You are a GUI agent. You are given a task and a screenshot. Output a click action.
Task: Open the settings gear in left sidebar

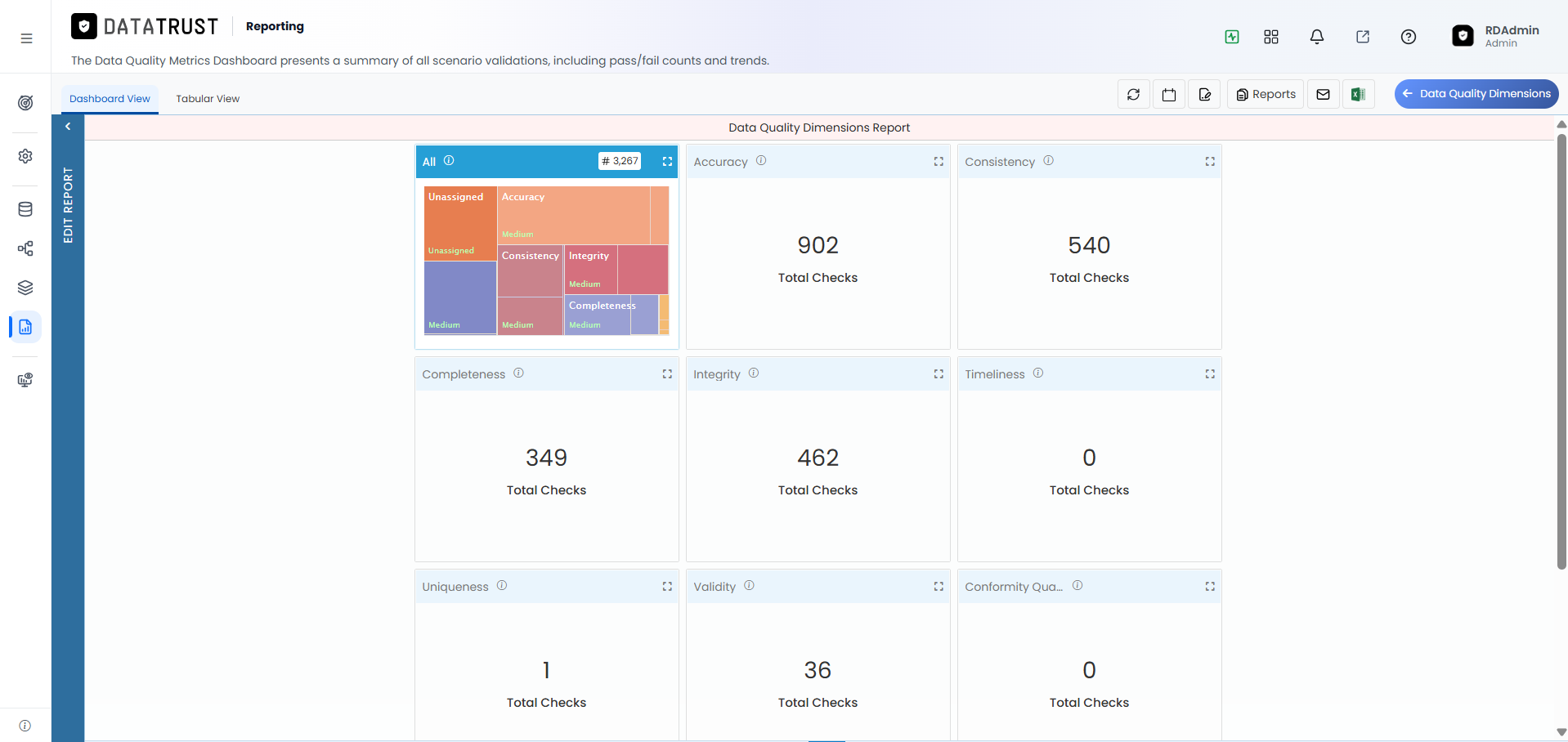pos(25,156)
